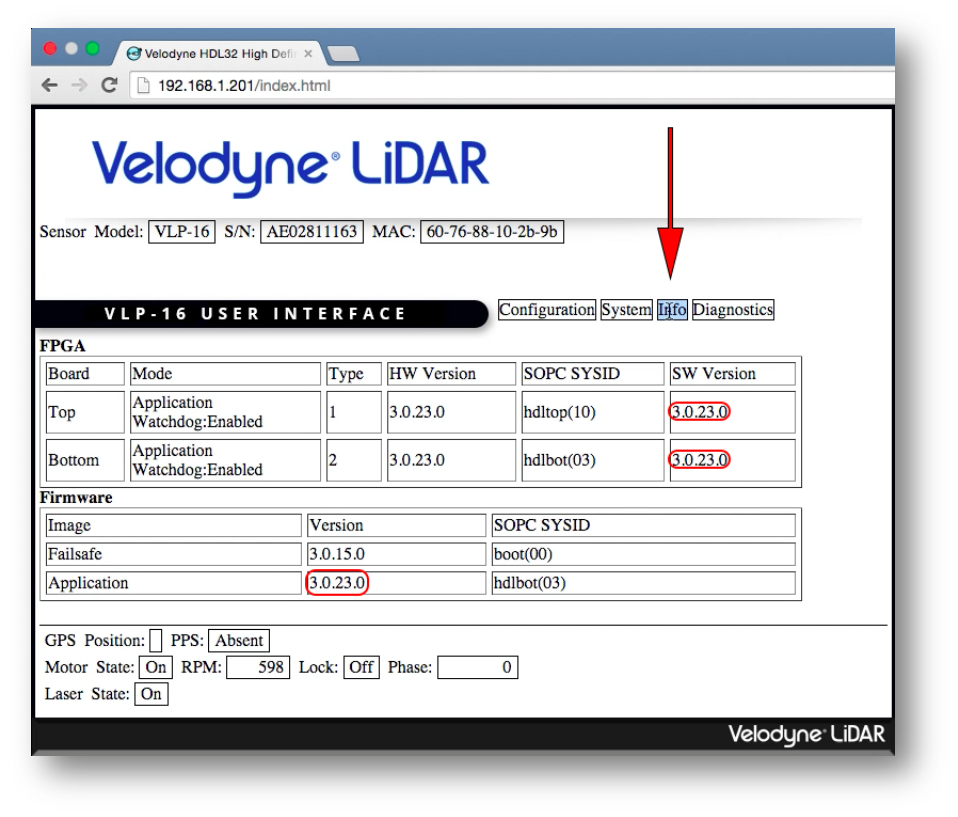Open the Configuration tab

coord(547,310)
